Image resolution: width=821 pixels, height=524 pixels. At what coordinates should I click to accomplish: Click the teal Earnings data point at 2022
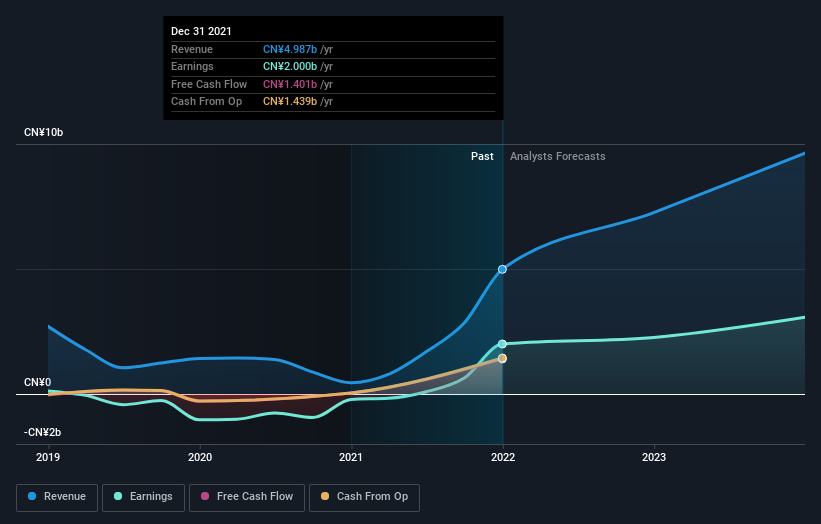[x=502, y=344]
